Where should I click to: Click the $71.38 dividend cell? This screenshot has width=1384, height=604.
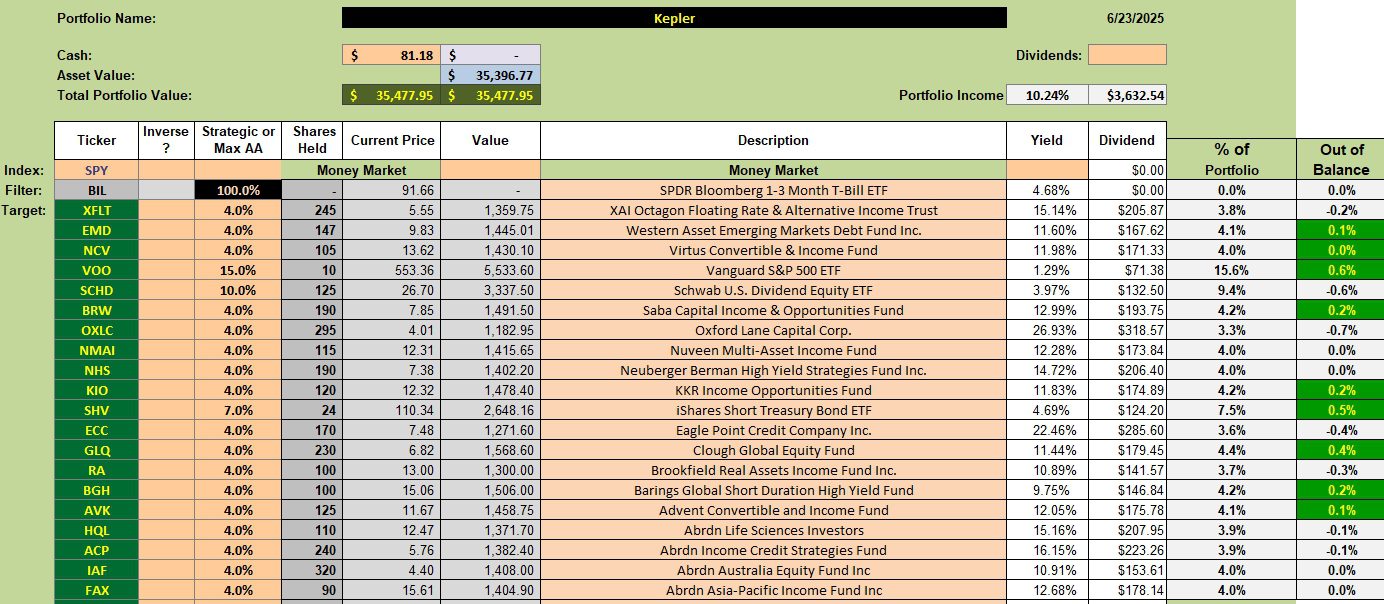(x=1127, y=270)
